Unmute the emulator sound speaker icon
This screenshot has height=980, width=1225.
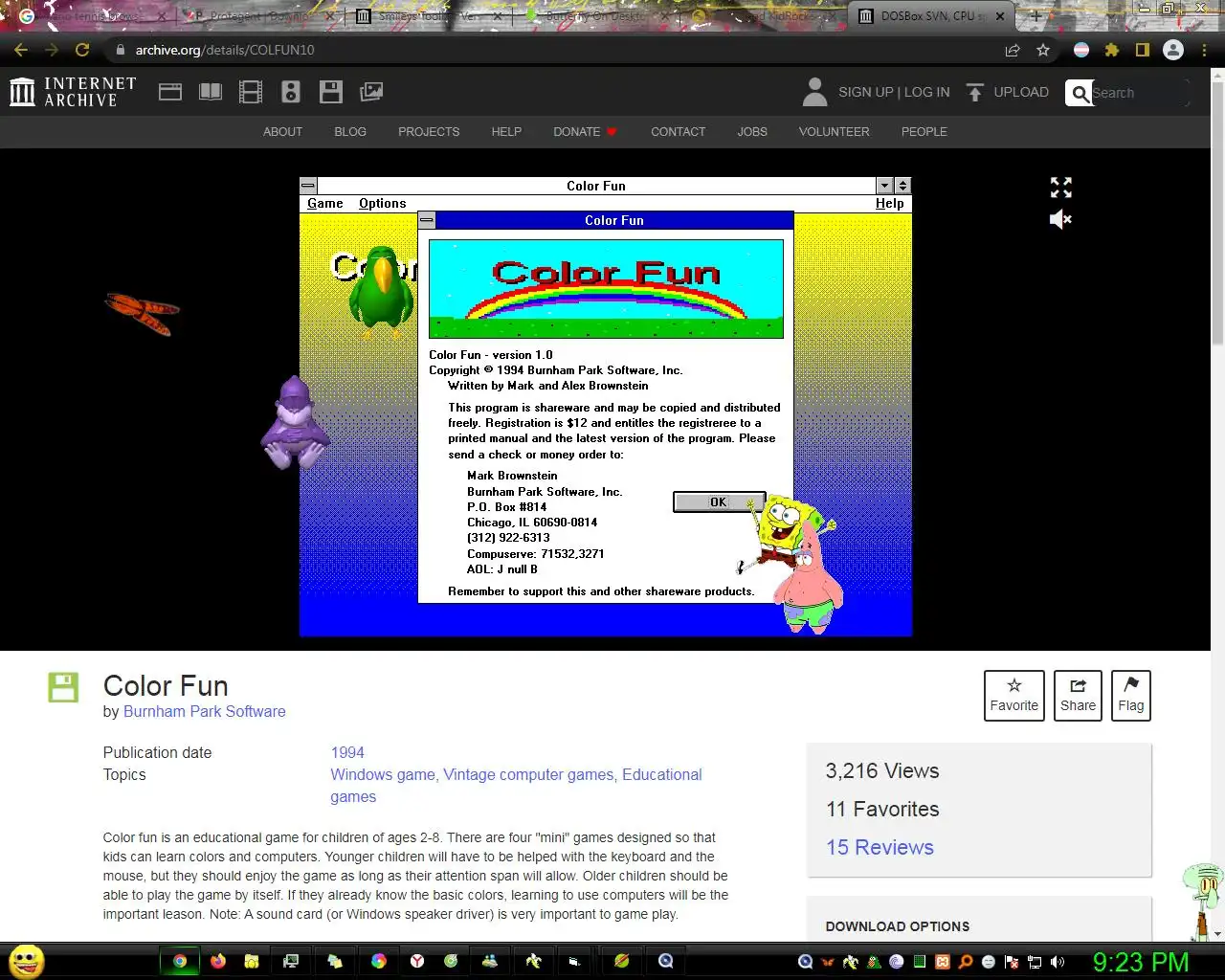[1060, 219]
